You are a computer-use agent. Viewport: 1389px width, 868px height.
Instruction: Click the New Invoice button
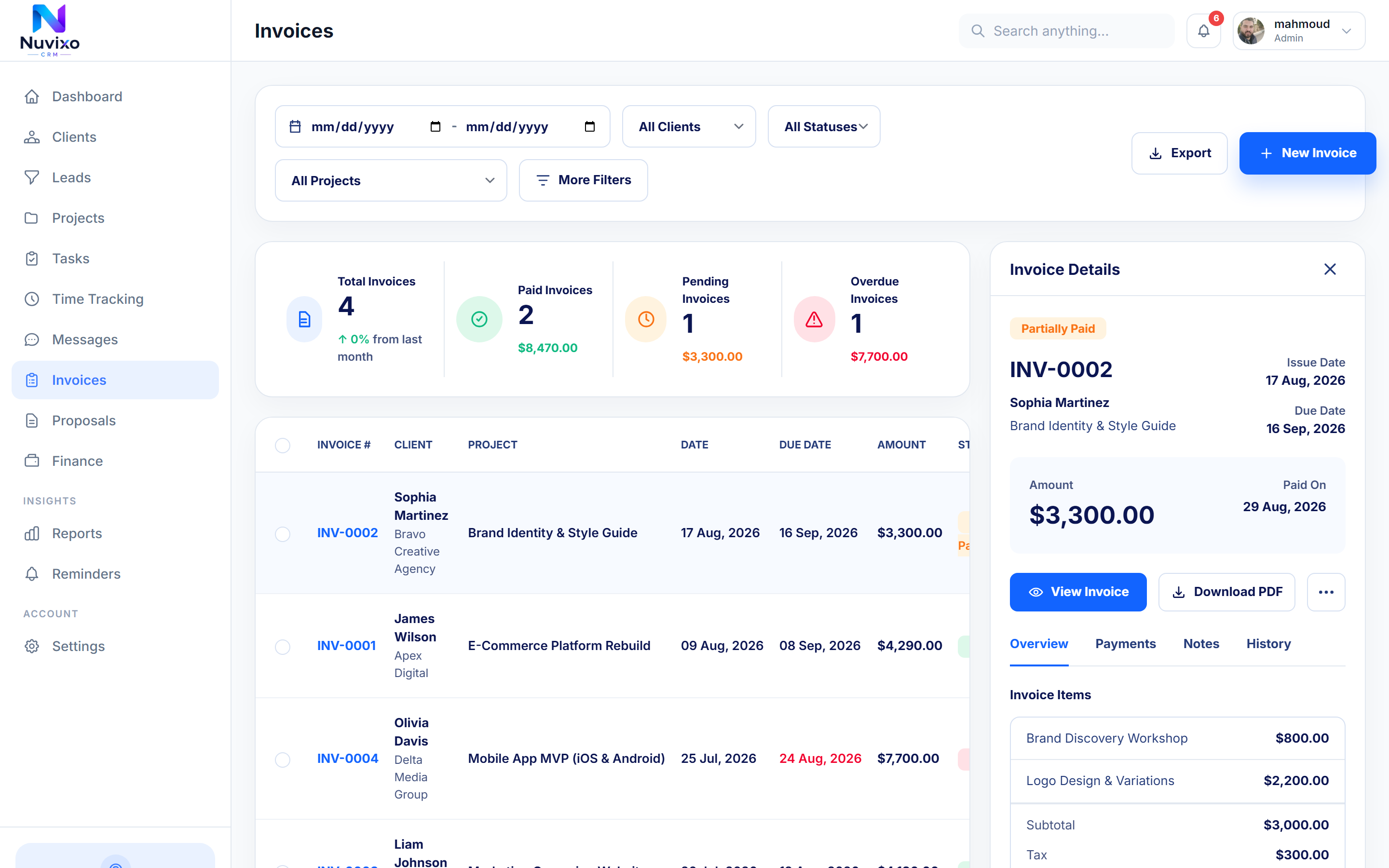click(1307, 153)
